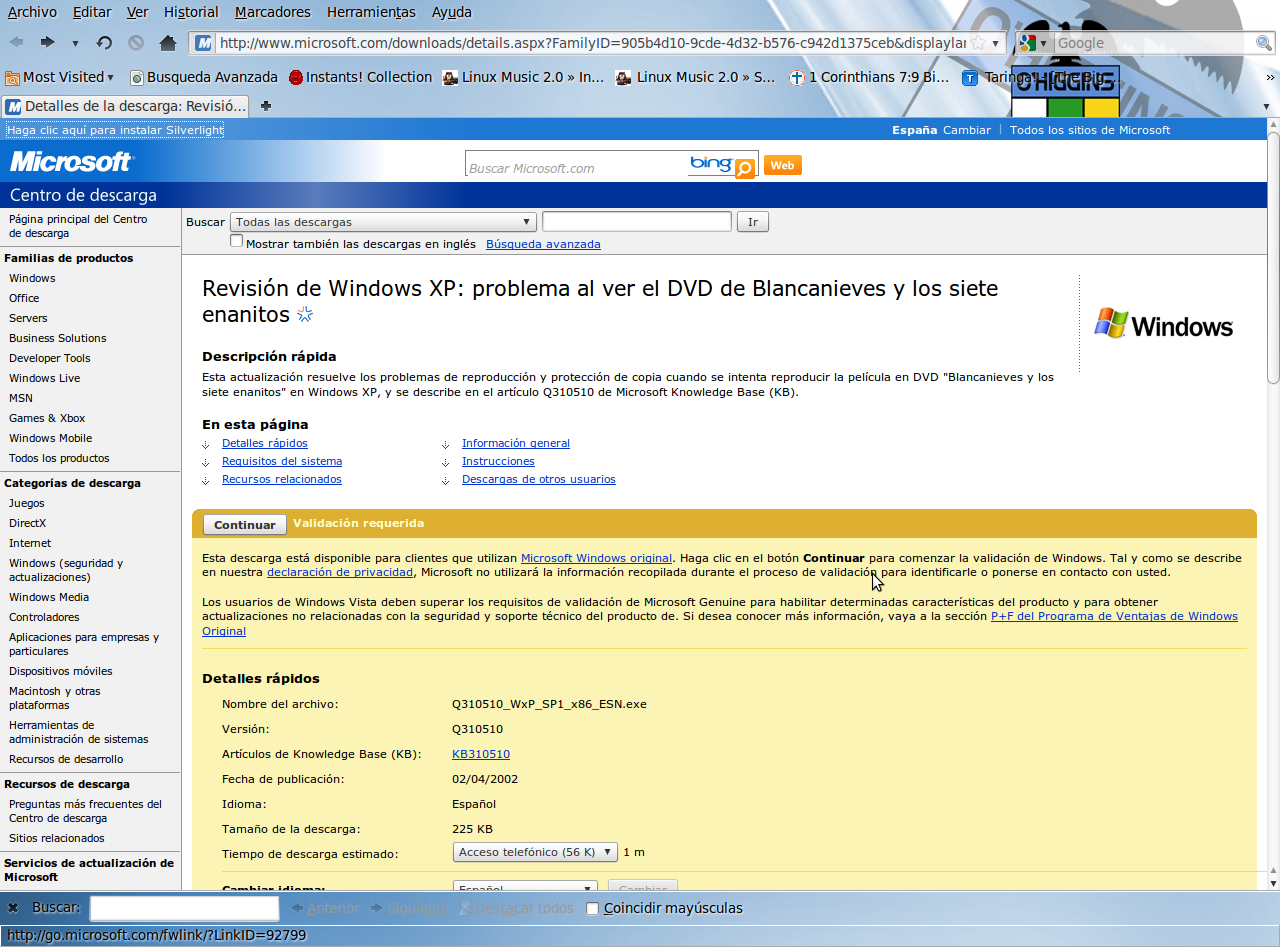Open the Todas las descargas dropdown
This screenshot has width=1280, height=947.
pyautogui.click(x=383, y=222)
